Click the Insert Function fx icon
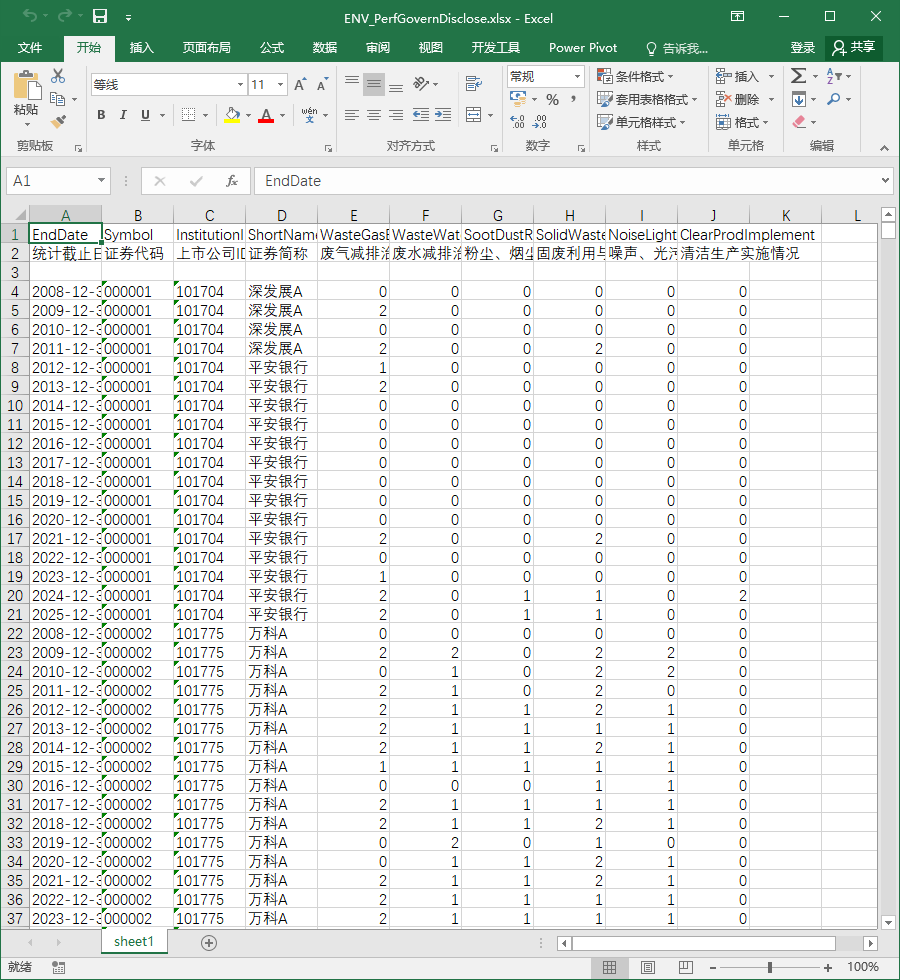900x980 pixels. pos(232,181)
